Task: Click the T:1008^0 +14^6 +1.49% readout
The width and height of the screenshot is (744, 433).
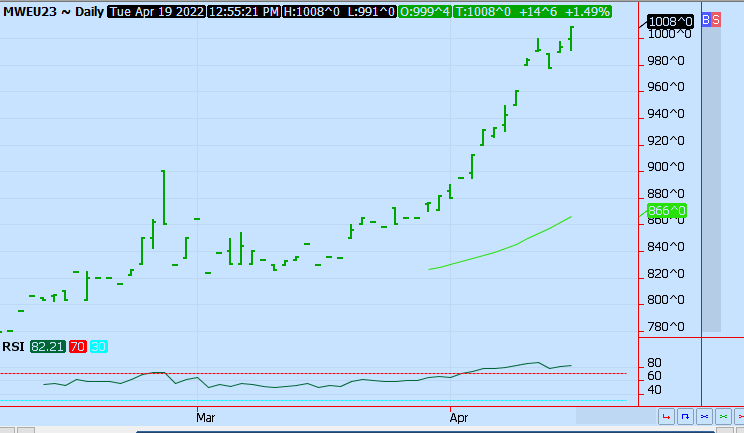Action: pos(532,12)
